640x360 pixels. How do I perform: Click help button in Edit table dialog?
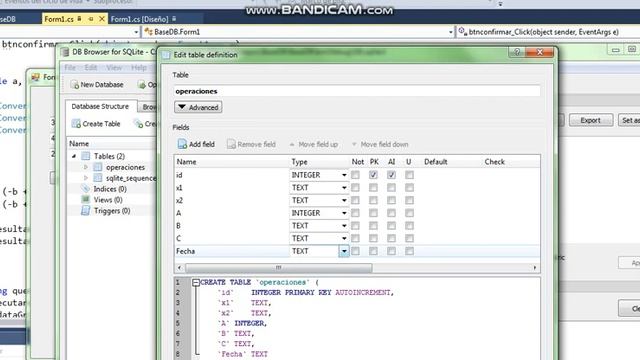517,52
